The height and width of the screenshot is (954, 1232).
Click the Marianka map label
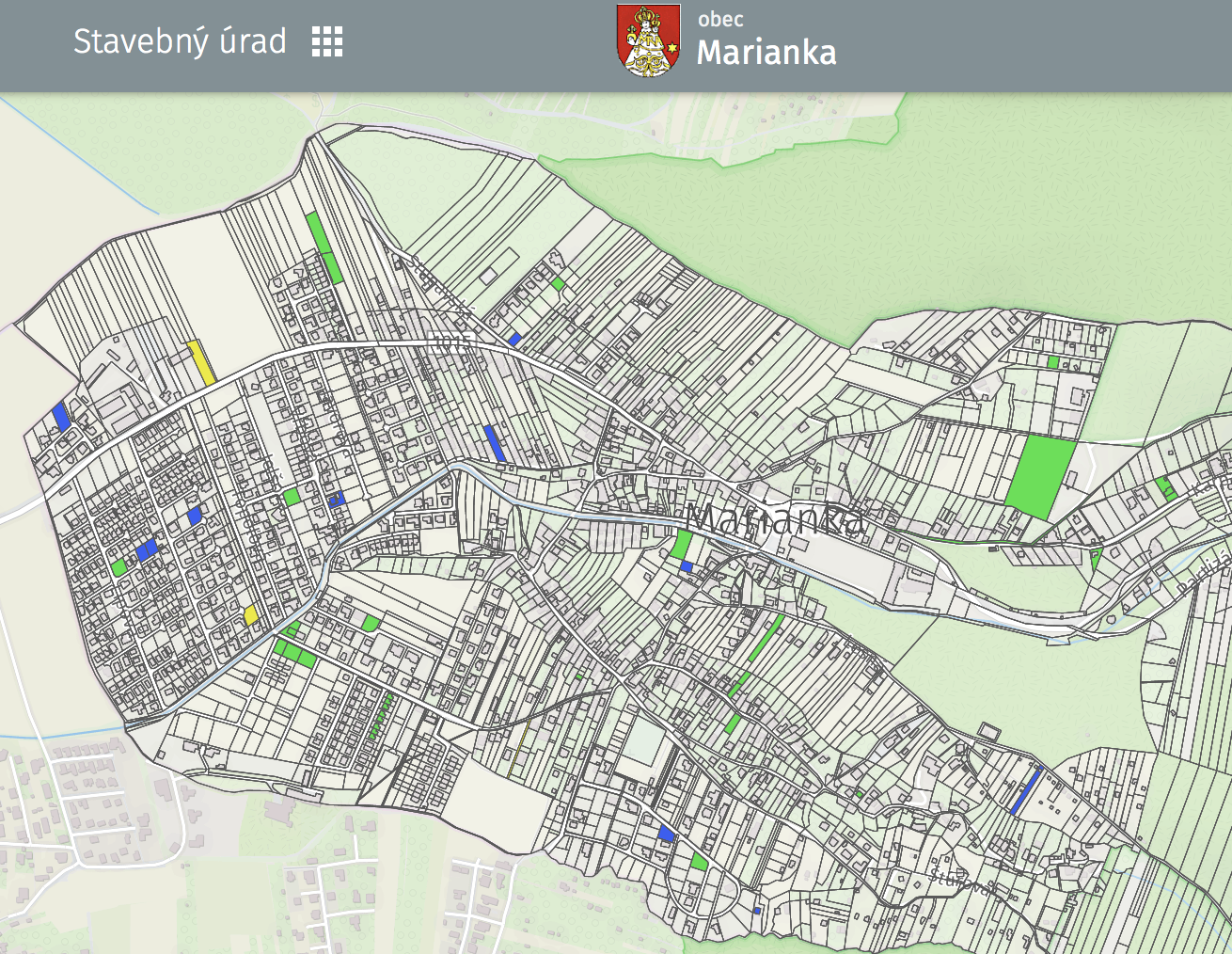coord(773,520)
